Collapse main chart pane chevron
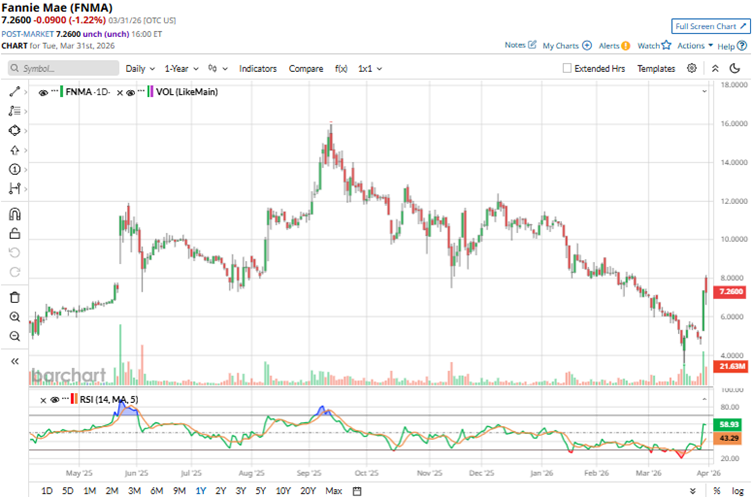The height and width of the screenshot is (497, 752). 705,91
